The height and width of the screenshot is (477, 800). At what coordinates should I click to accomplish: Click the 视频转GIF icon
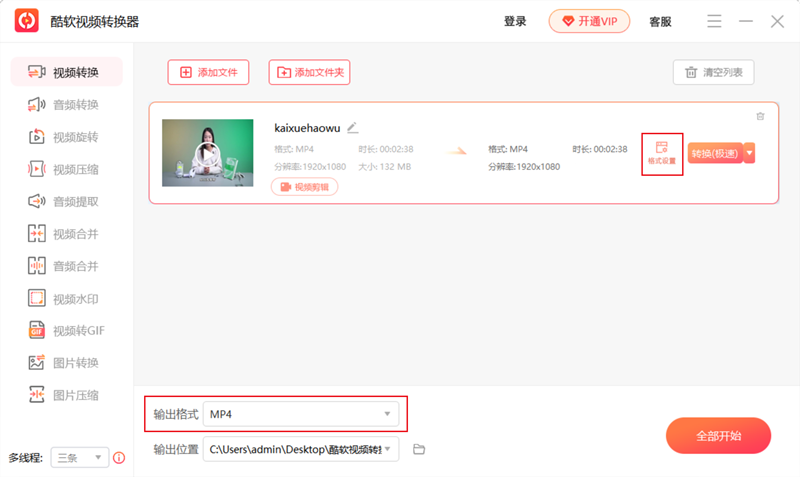click(x=37, y=330)
